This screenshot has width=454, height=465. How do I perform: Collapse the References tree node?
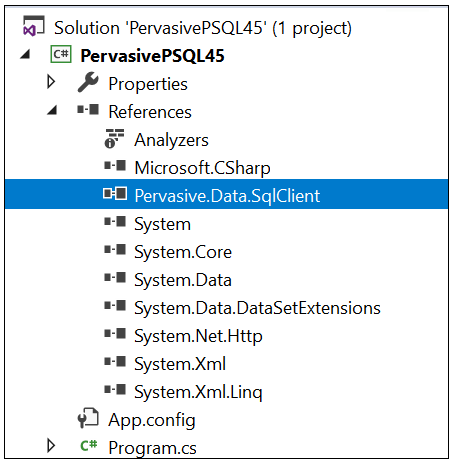(x=52, y=110)
